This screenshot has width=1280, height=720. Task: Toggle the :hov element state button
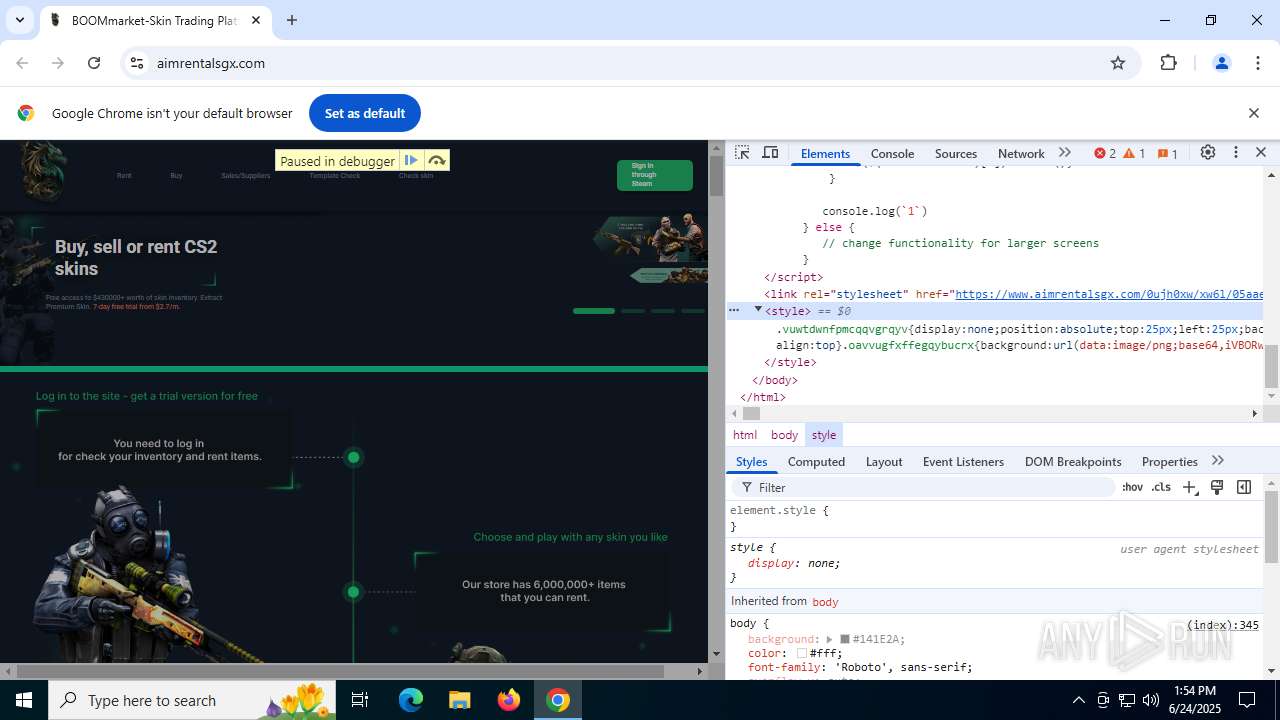click(1132, 487)
